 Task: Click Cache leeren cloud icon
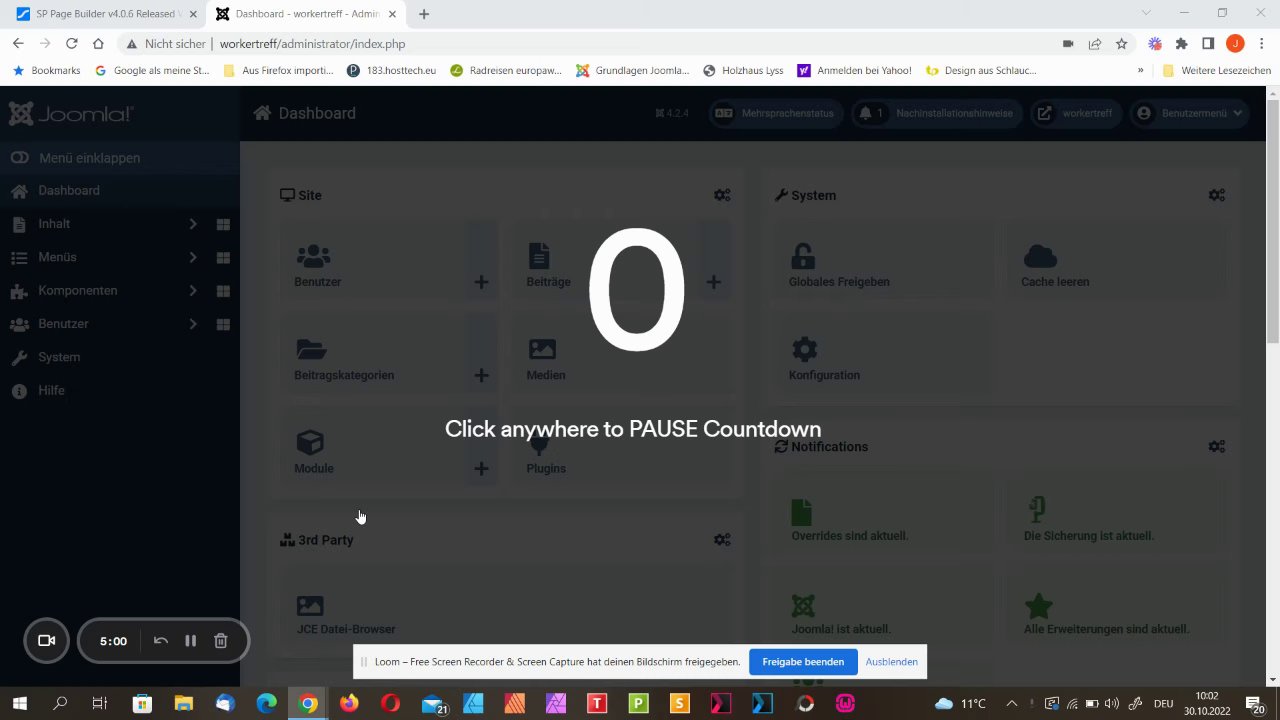pyautogui.click(x=1040, y=256)
